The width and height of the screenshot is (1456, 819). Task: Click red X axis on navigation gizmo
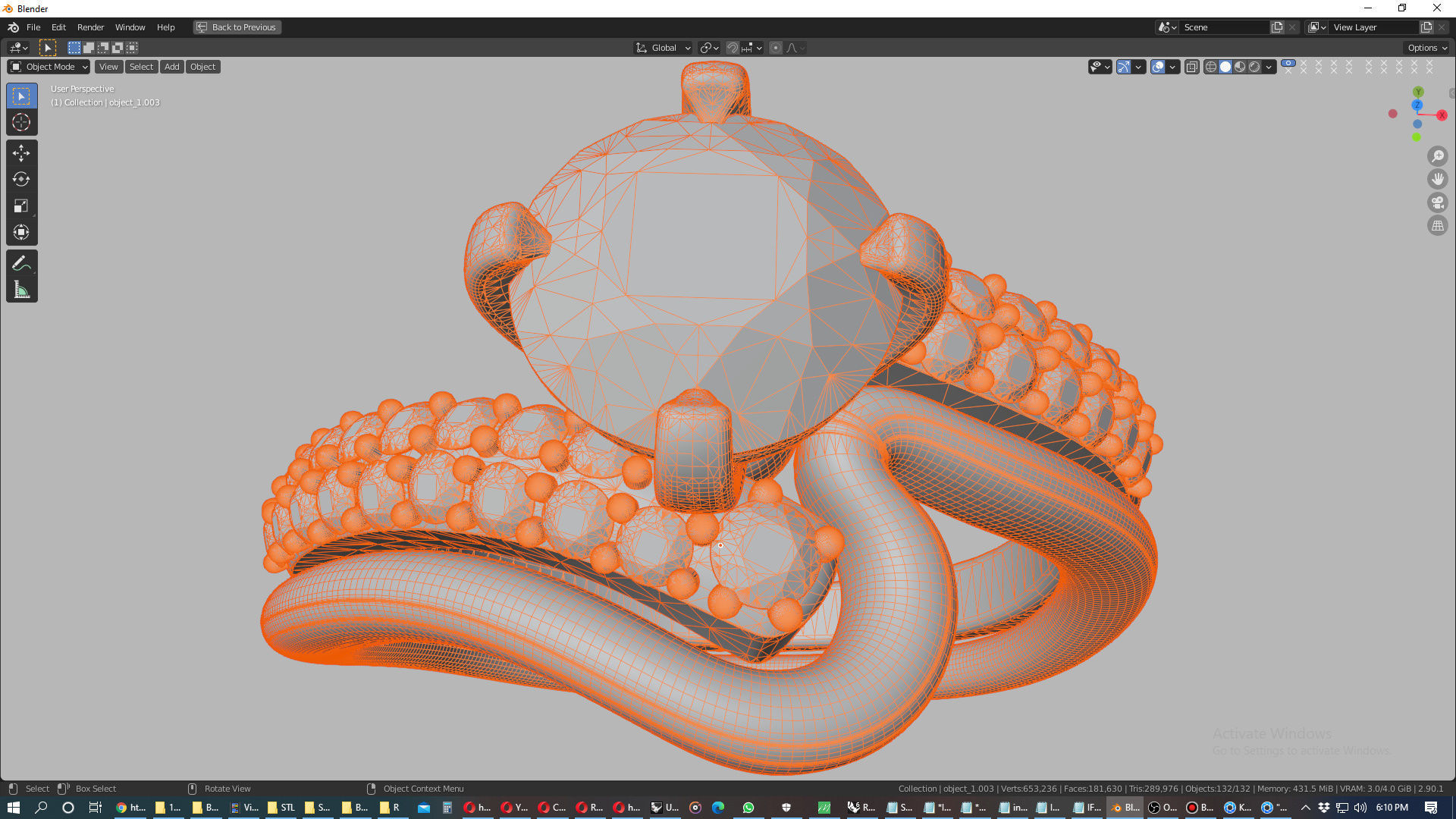coord(1442,115)
